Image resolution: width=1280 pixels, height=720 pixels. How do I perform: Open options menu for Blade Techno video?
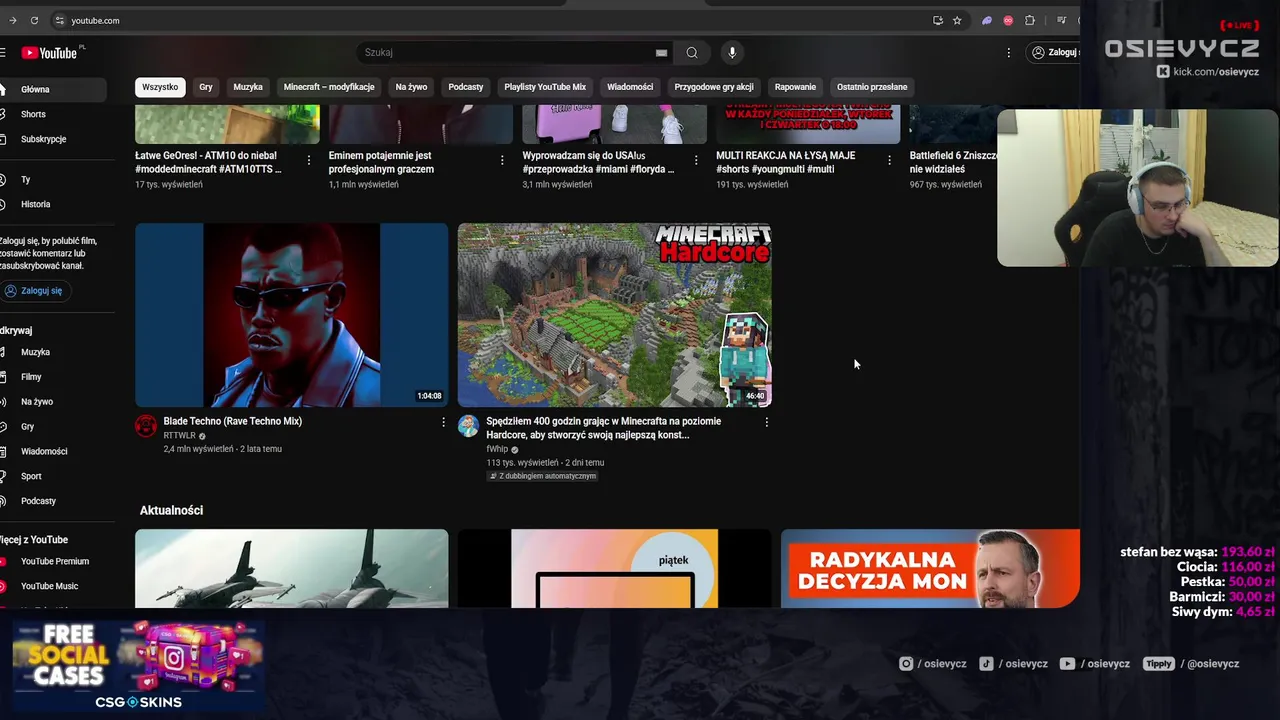(x=444, y=422)
